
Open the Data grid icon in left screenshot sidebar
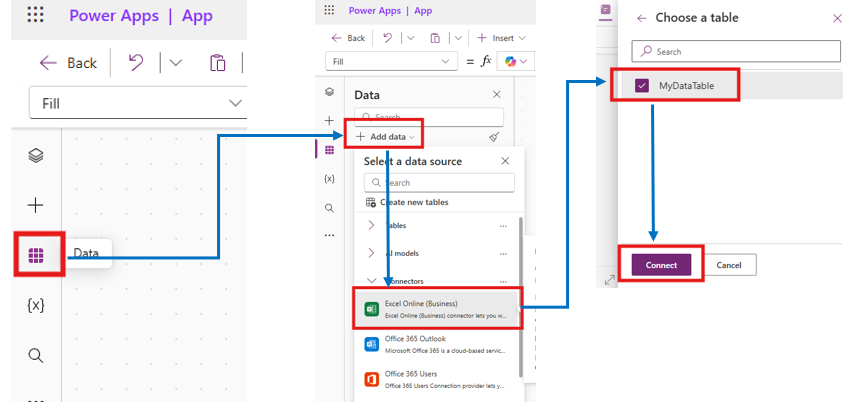click(35, 255)
